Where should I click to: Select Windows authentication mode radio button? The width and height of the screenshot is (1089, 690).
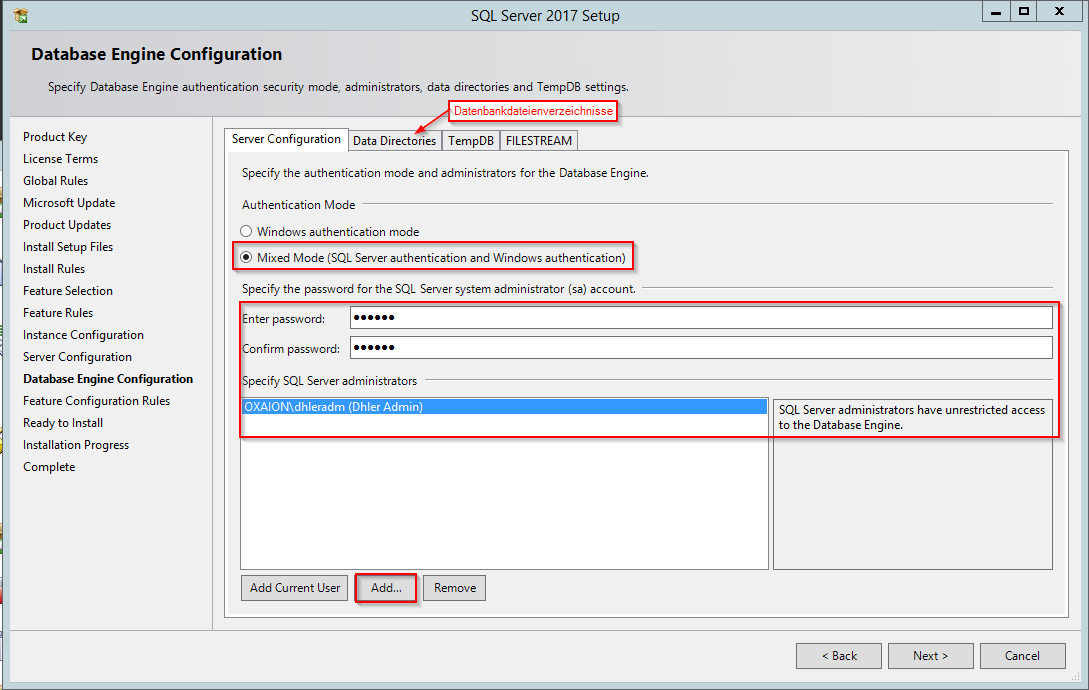click(x=246, y=231)
